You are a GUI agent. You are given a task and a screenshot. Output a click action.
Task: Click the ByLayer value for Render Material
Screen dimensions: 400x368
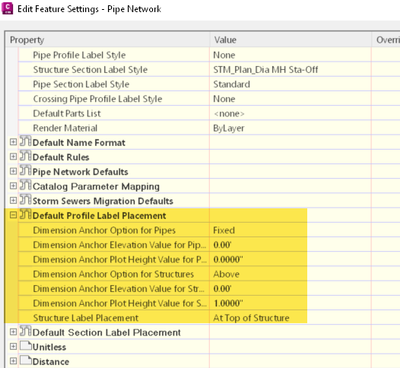(229, 128)
